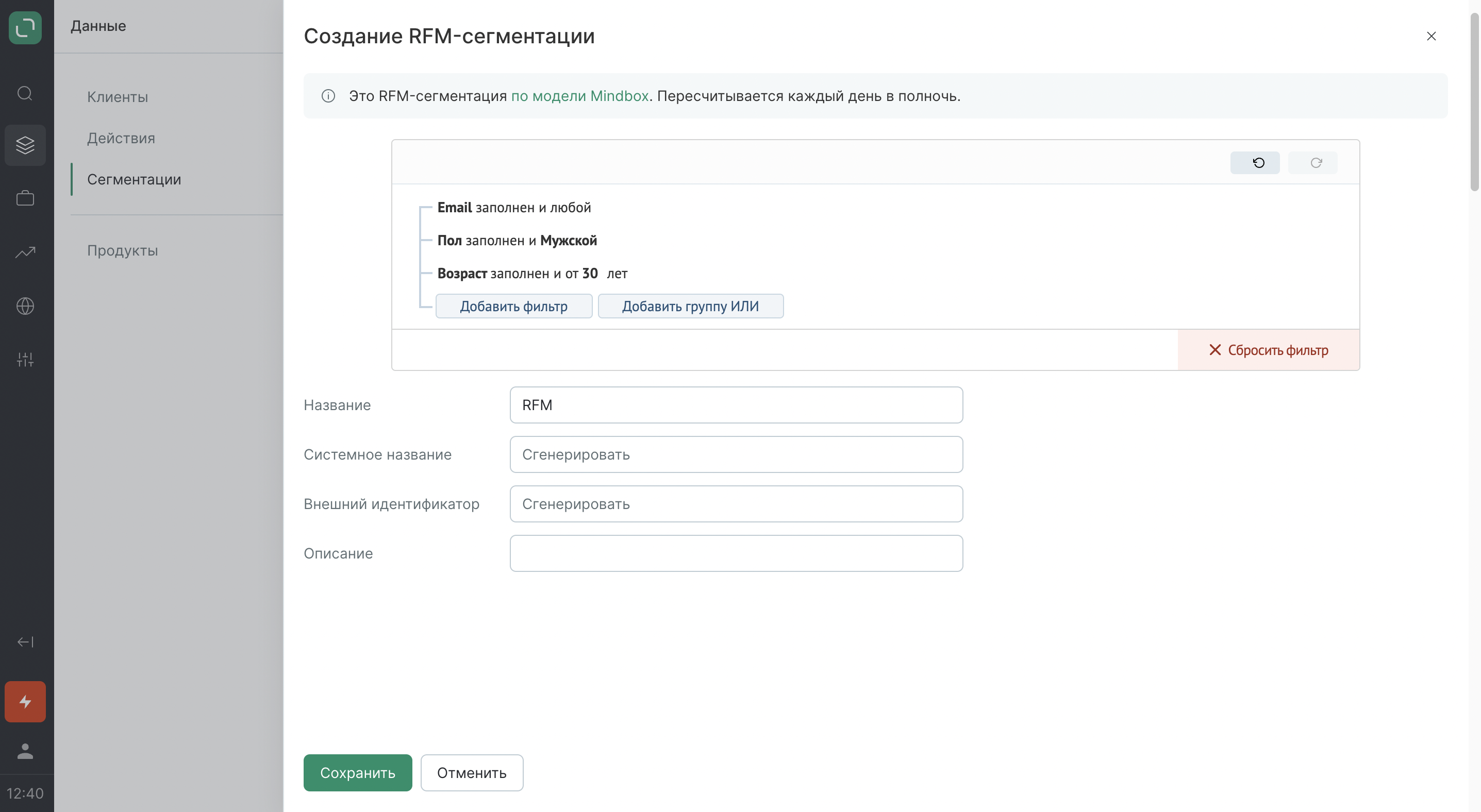Focus the Внешний идентификатор input field

[737, 504]
